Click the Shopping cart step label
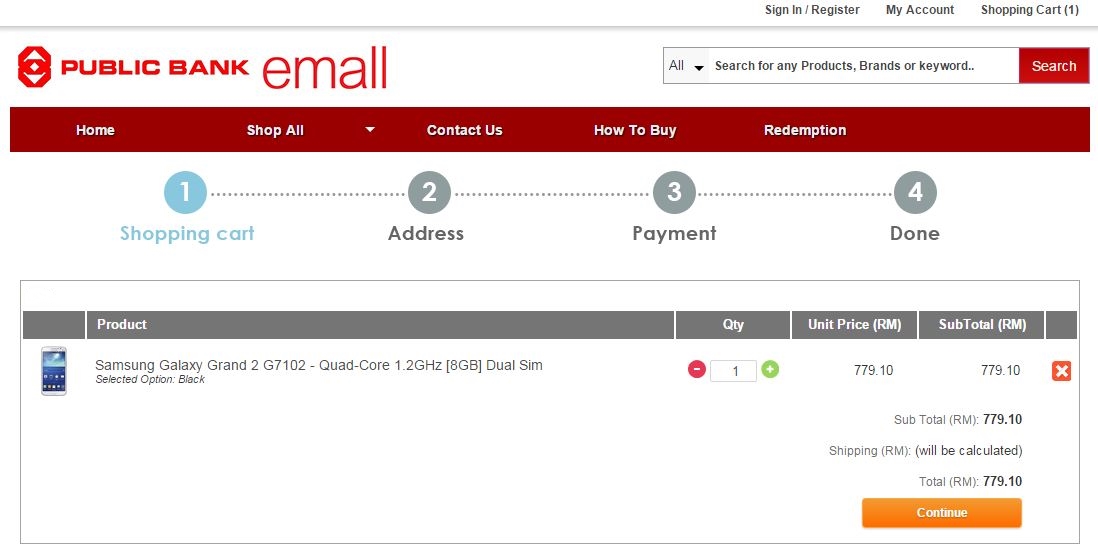This screenshot has width=1098, height=560. [x=187, y=233]
